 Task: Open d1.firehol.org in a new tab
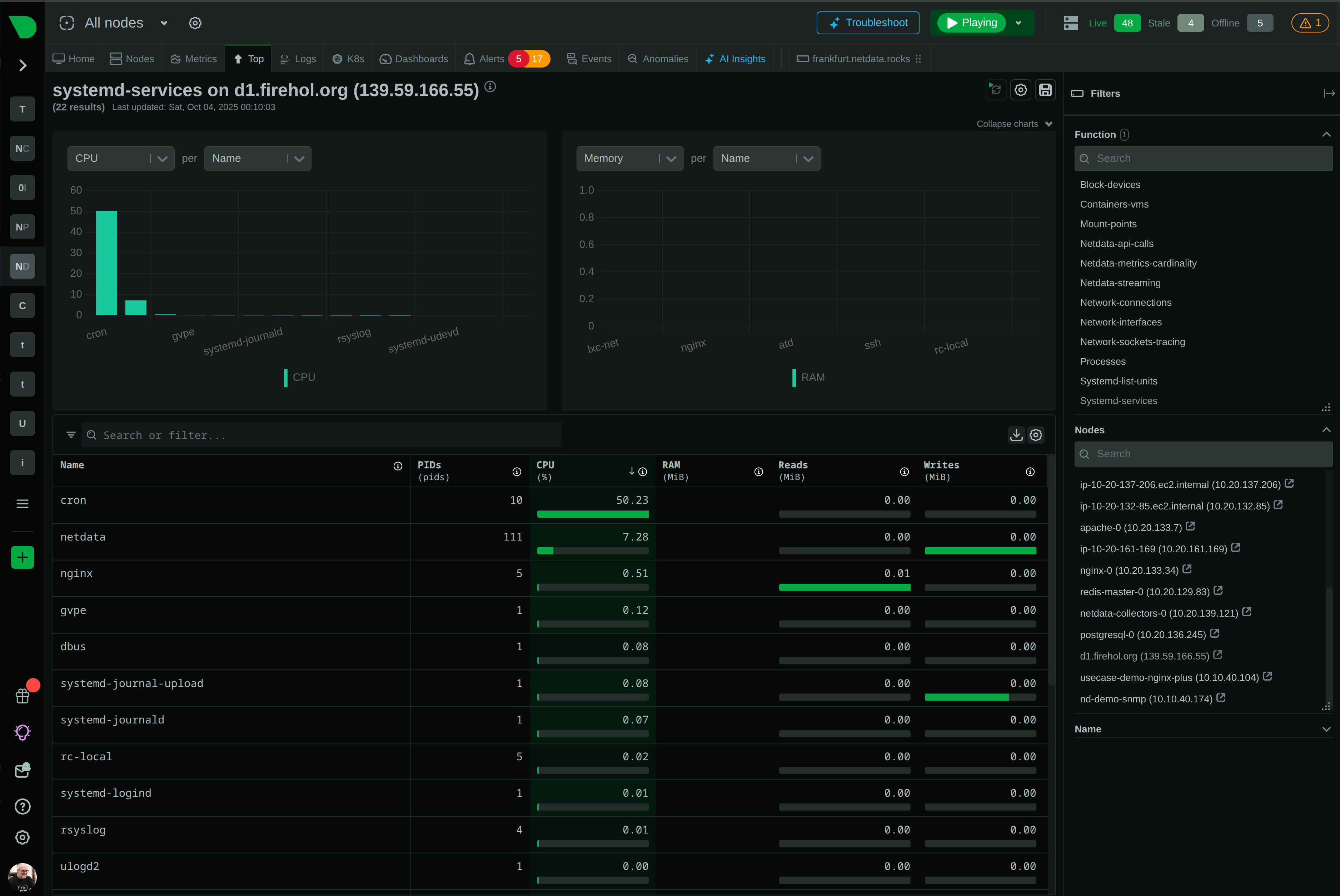[x=1218, y=656]
